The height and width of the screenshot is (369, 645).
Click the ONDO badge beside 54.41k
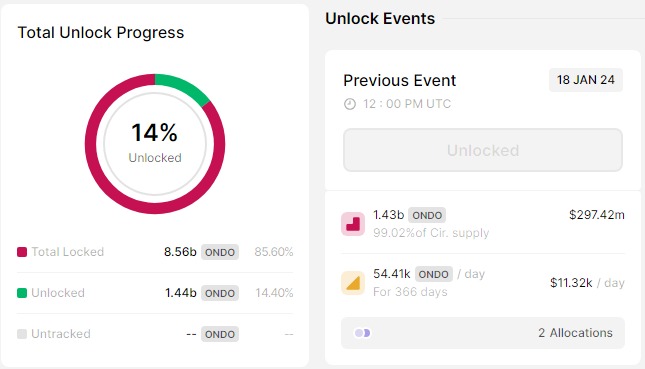(x=434, y=274)
